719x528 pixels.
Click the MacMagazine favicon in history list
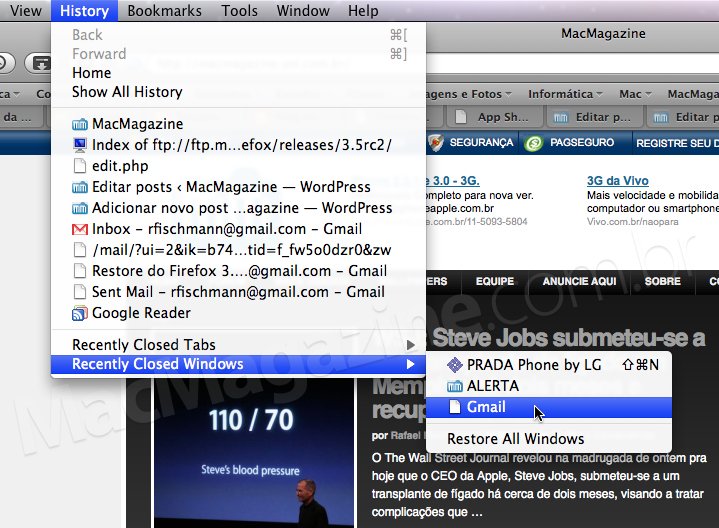(x=80, y=124)
